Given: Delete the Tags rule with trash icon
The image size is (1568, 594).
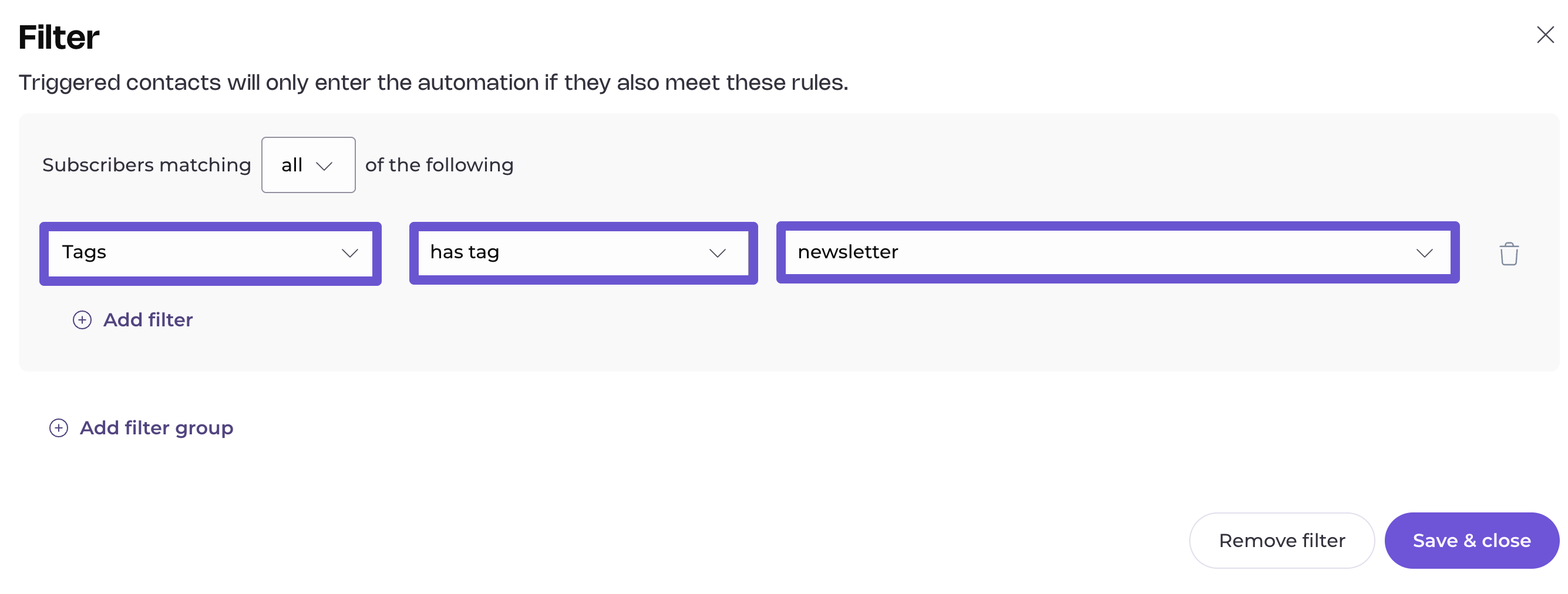Looking at the screenshot, I should [1508, 254].
